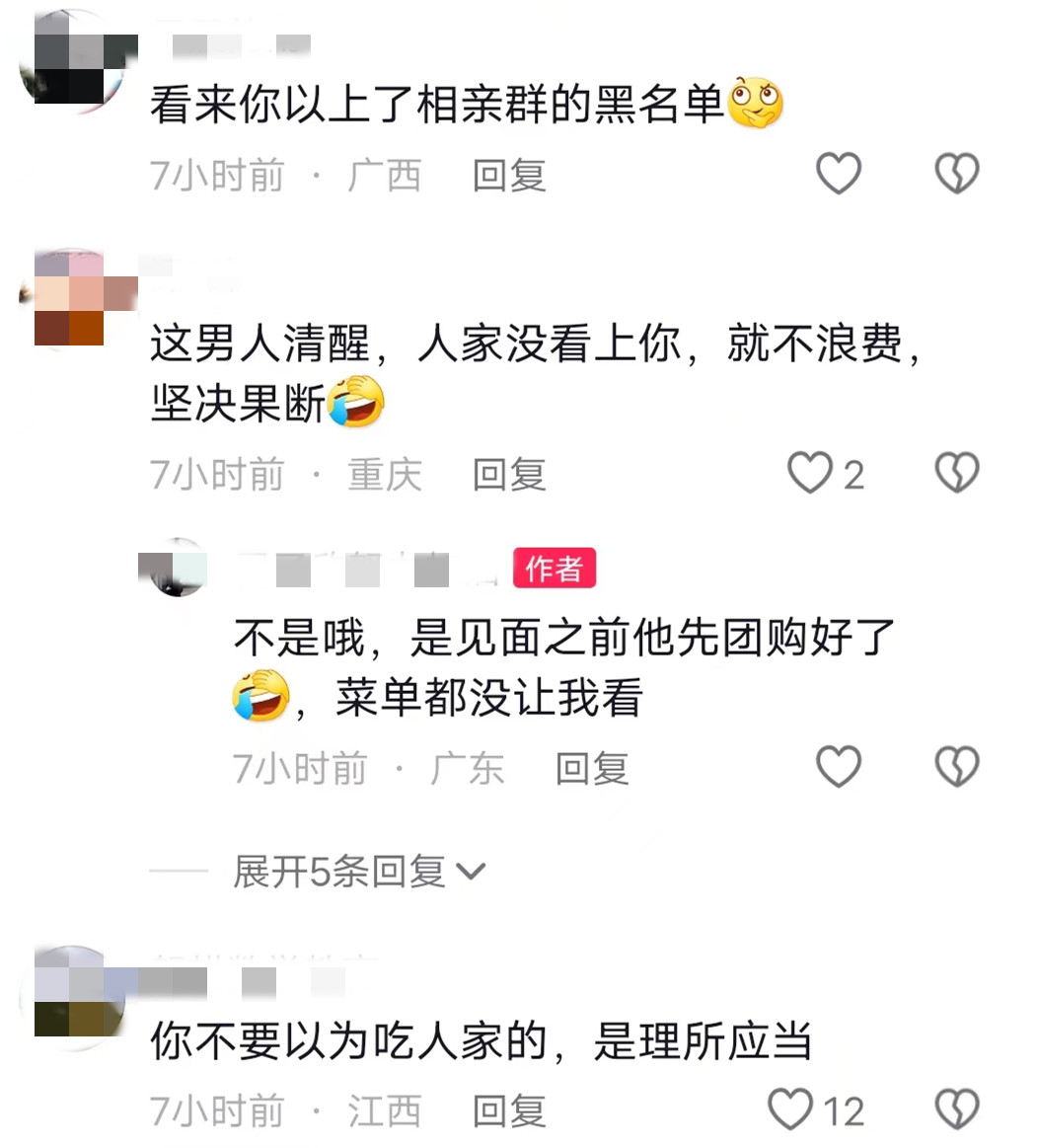This screenshot has height=1148, width=1037.
Task: Open the author's small avatar
Action: pyautogui.click(x=177, y=568)
